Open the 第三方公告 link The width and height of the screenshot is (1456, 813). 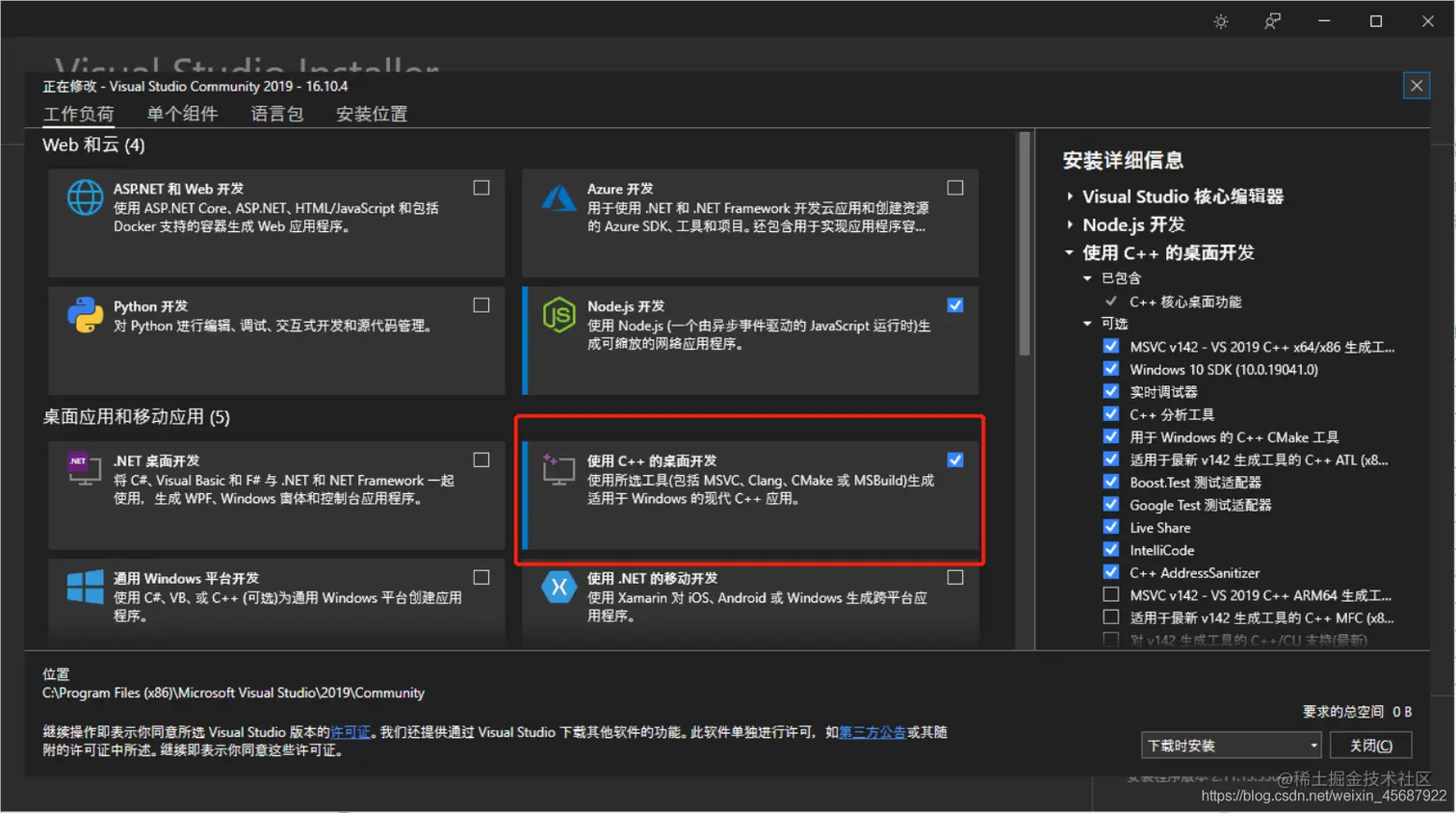coord(872,732)
